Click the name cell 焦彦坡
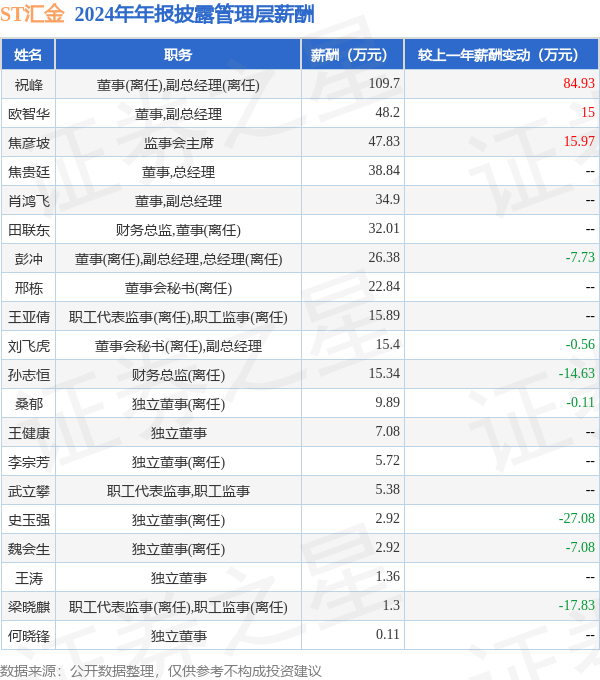The image size is (600, 680). point(29,143)
